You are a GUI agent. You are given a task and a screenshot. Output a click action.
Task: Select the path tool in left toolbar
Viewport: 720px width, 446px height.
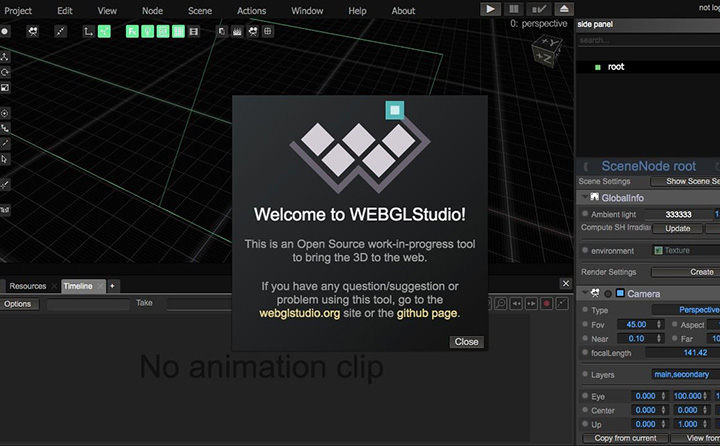pos(5,129)
